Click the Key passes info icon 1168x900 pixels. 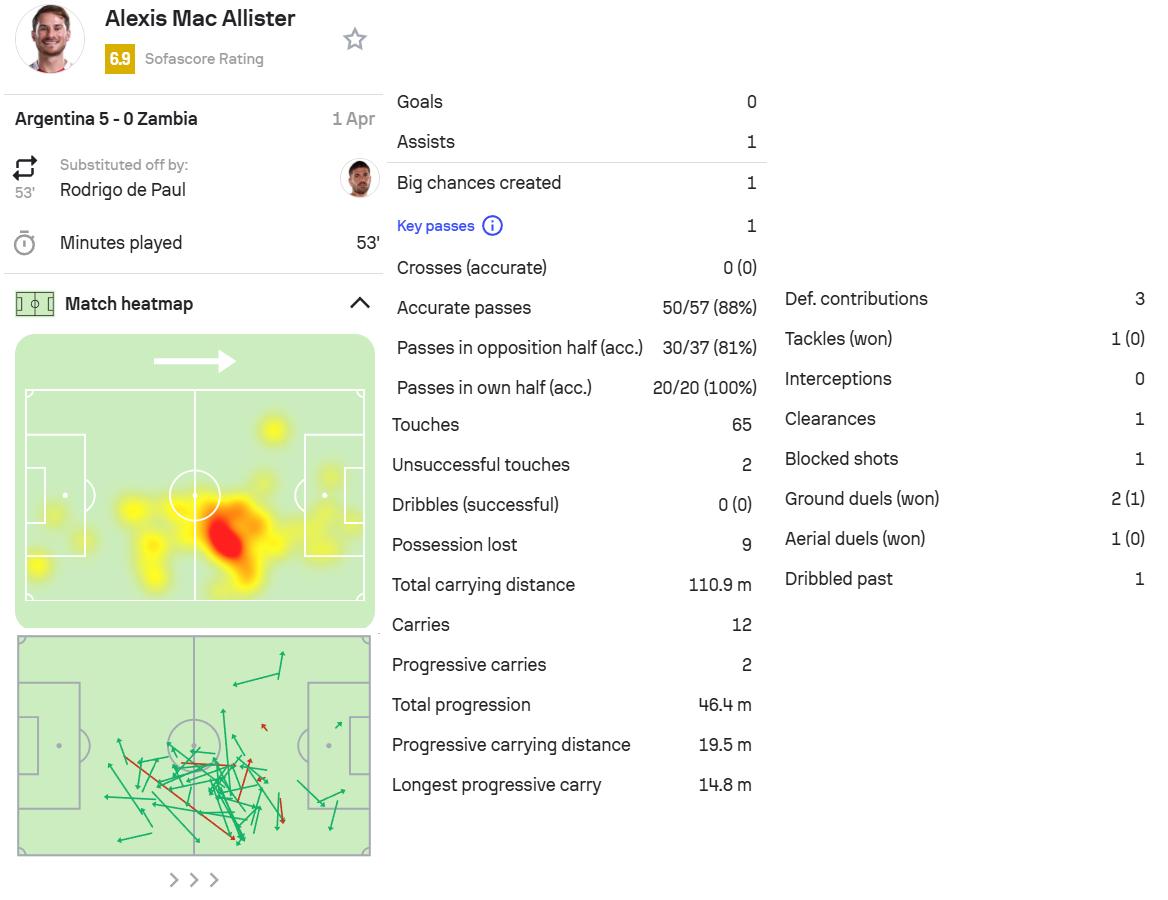pyautogui.click(x=492, y=226)
